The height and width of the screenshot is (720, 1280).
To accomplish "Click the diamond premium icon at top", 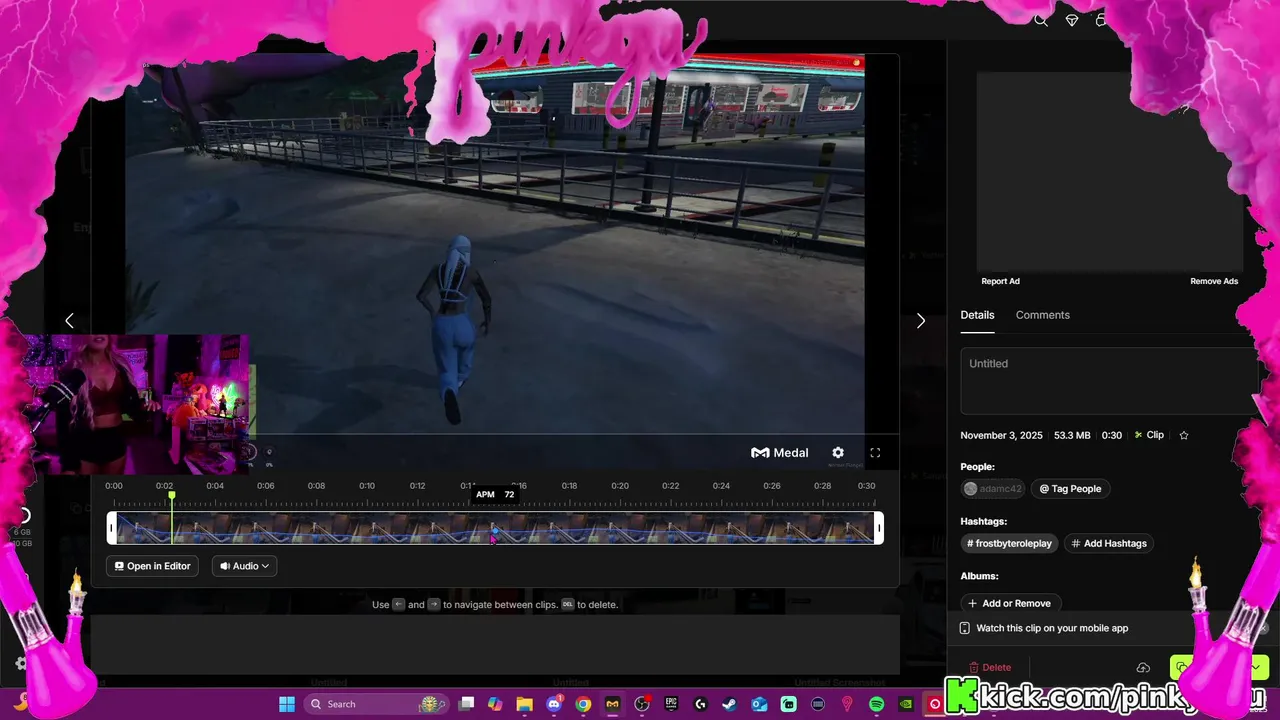I will point(1072,20).
